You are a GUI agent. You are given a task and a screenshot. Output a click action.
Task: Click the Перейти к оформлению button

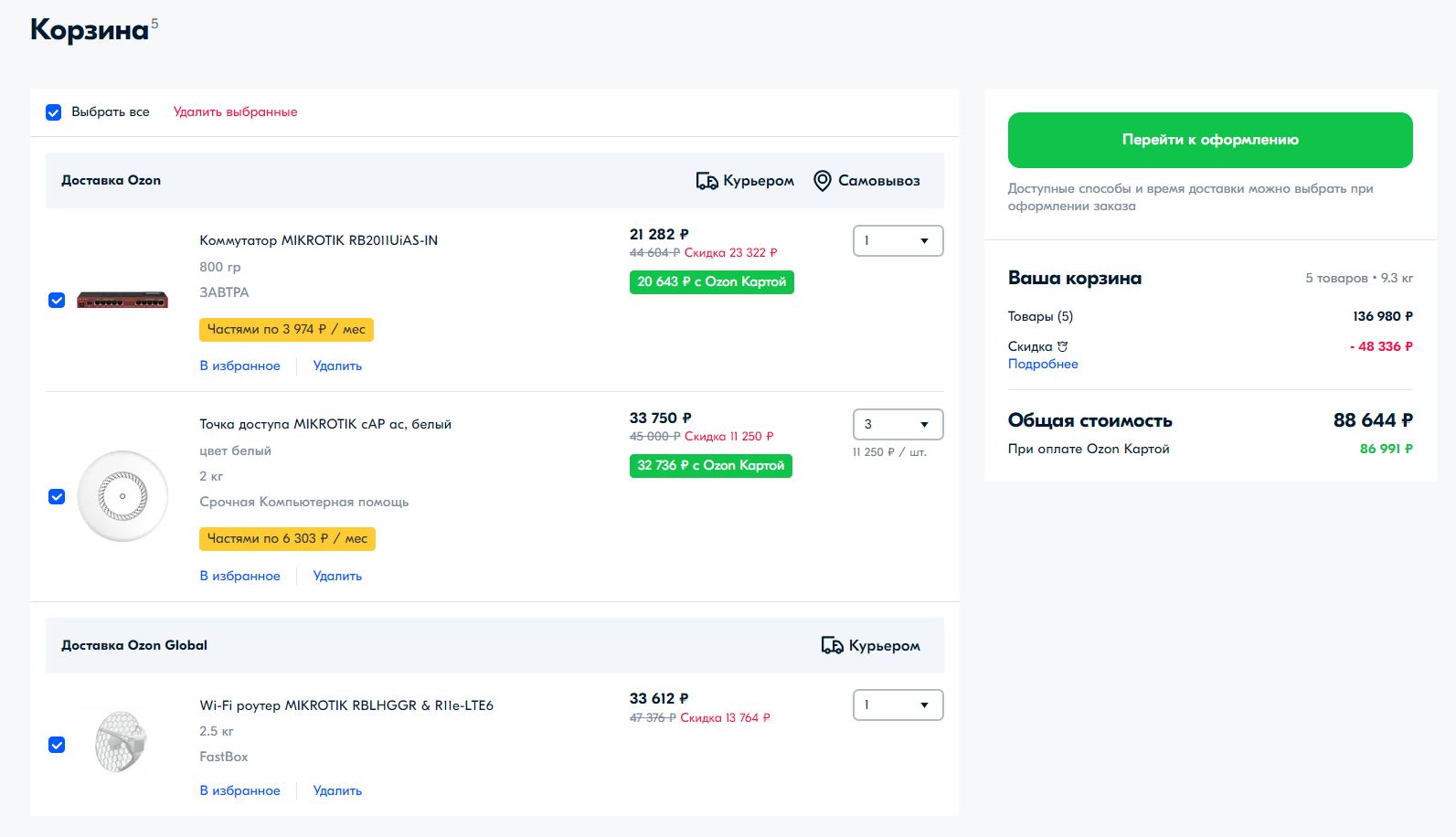tap(1210, 140)
